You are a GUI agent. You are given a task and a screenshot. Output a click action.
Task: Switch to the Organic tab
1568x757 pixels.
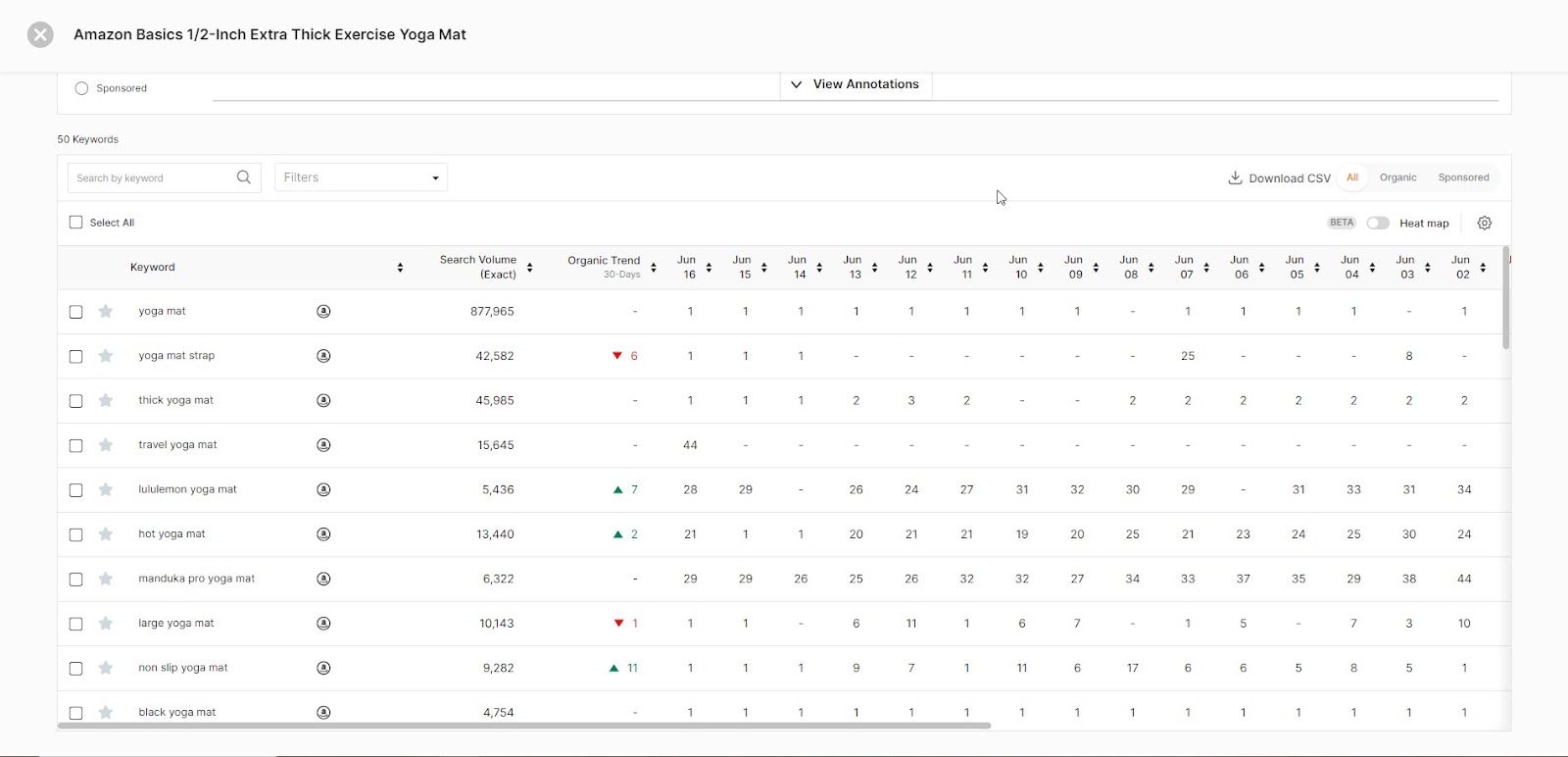point(1397,177)
